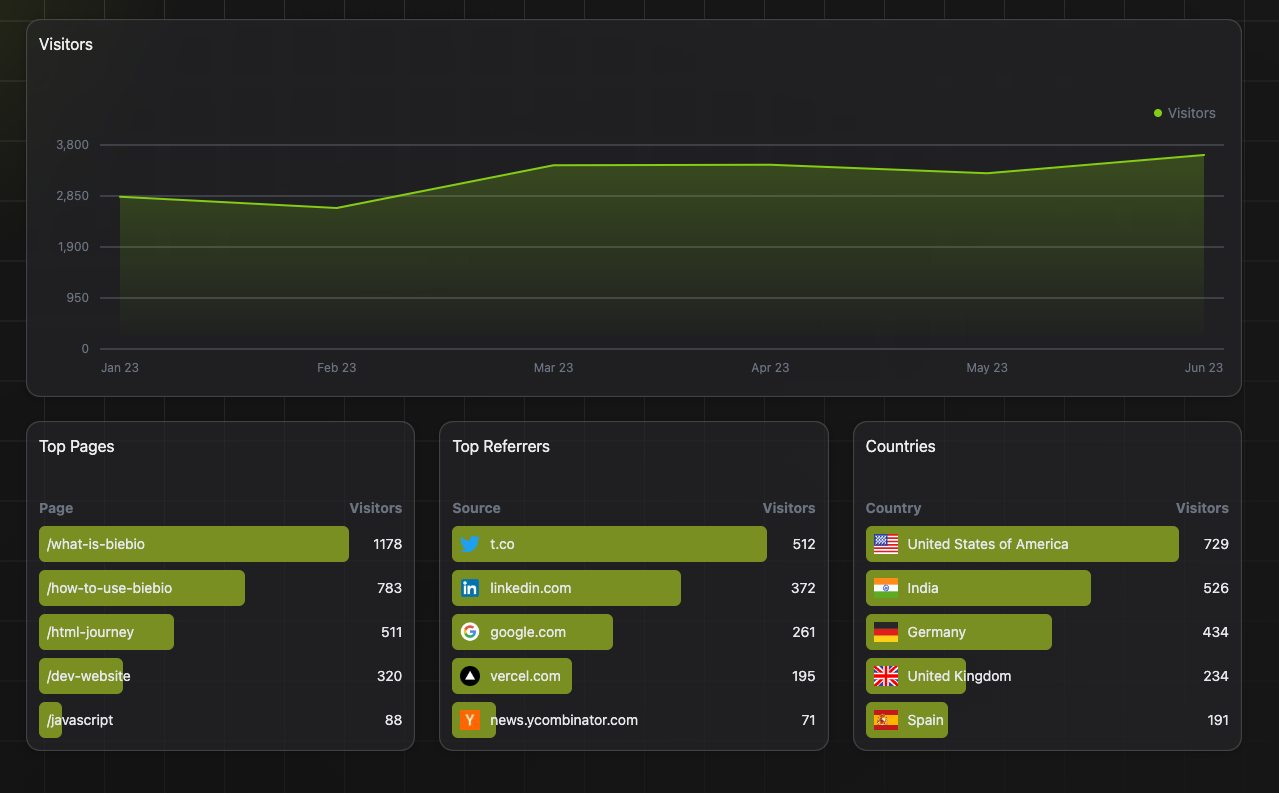Screen dimensions: 1279x793
Task: Click the Twitter bird icon for t.co
Action: [x=470, y=544]
